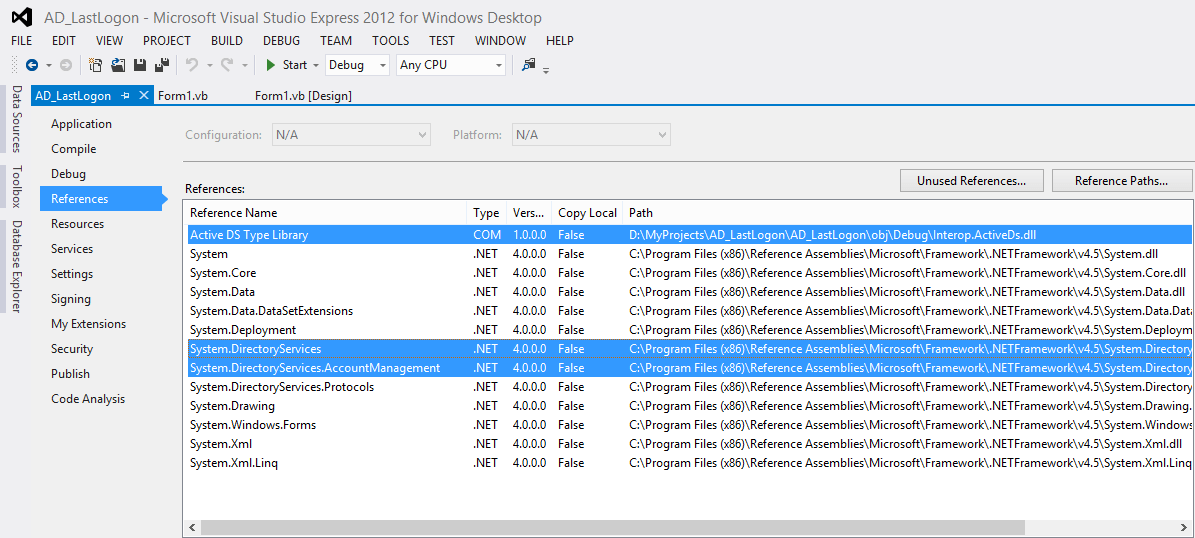The image size is (1195, 538).
Task: Go to the Debug properties page
Action: coord(69,174)
